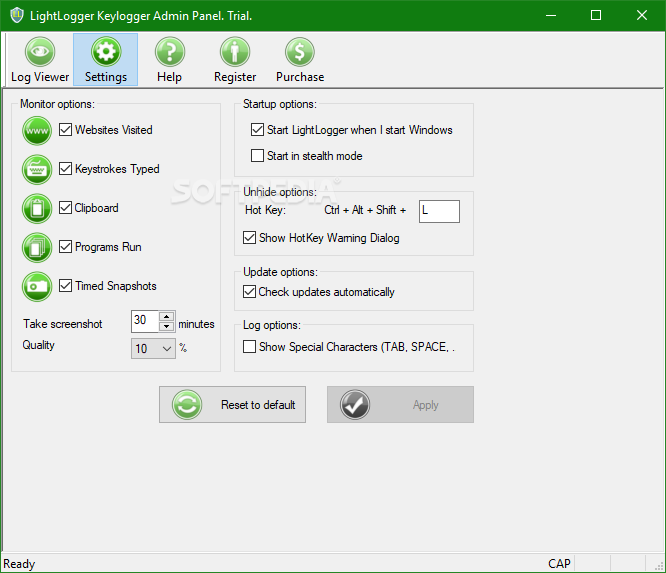Decrease screenshot interval with down arrow
The image size is (666, 573).
click(x=166, y=326)
